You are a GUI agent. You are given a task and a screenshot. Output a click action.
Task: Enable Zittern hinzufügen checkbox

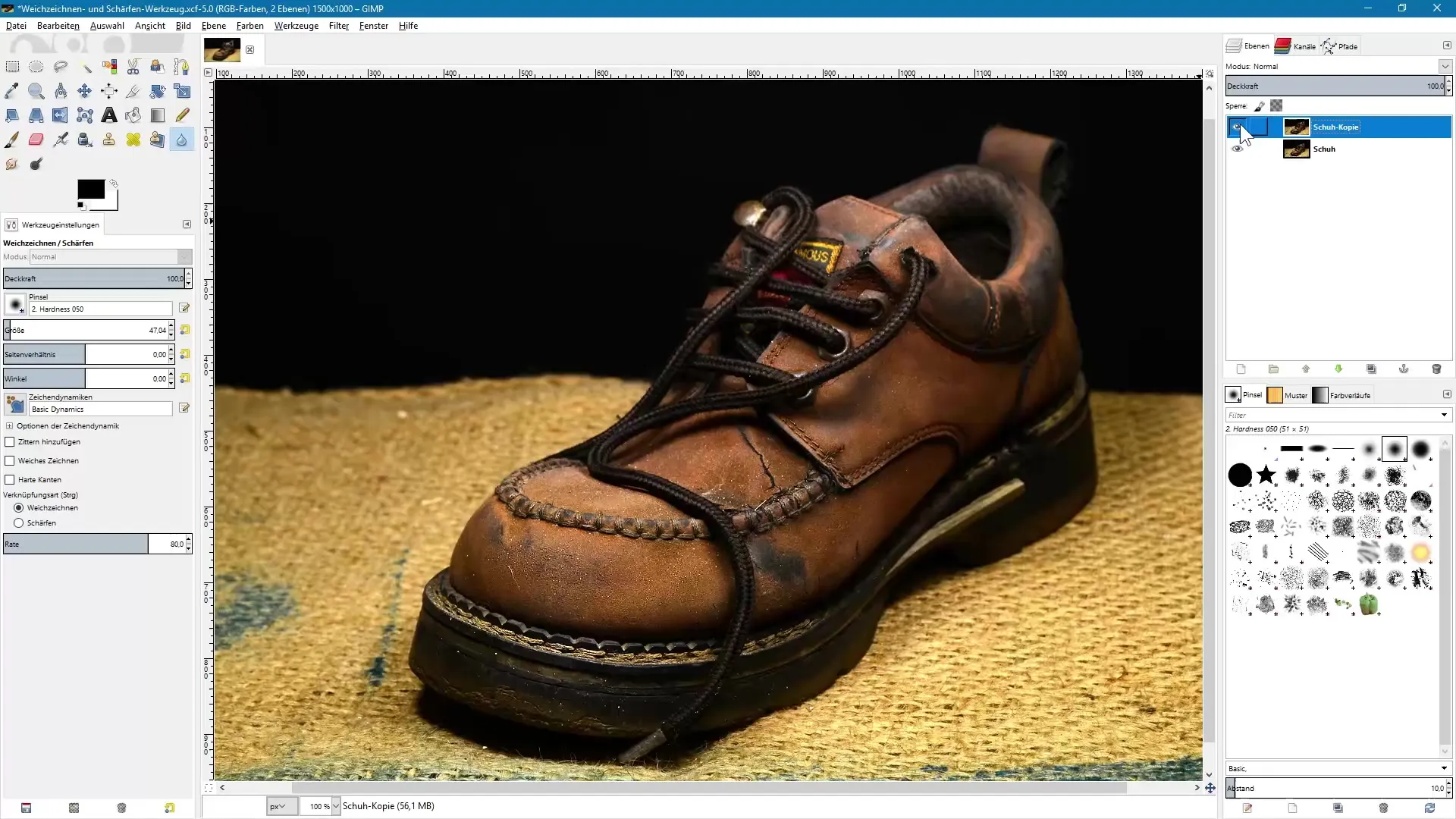pos(10,442)
